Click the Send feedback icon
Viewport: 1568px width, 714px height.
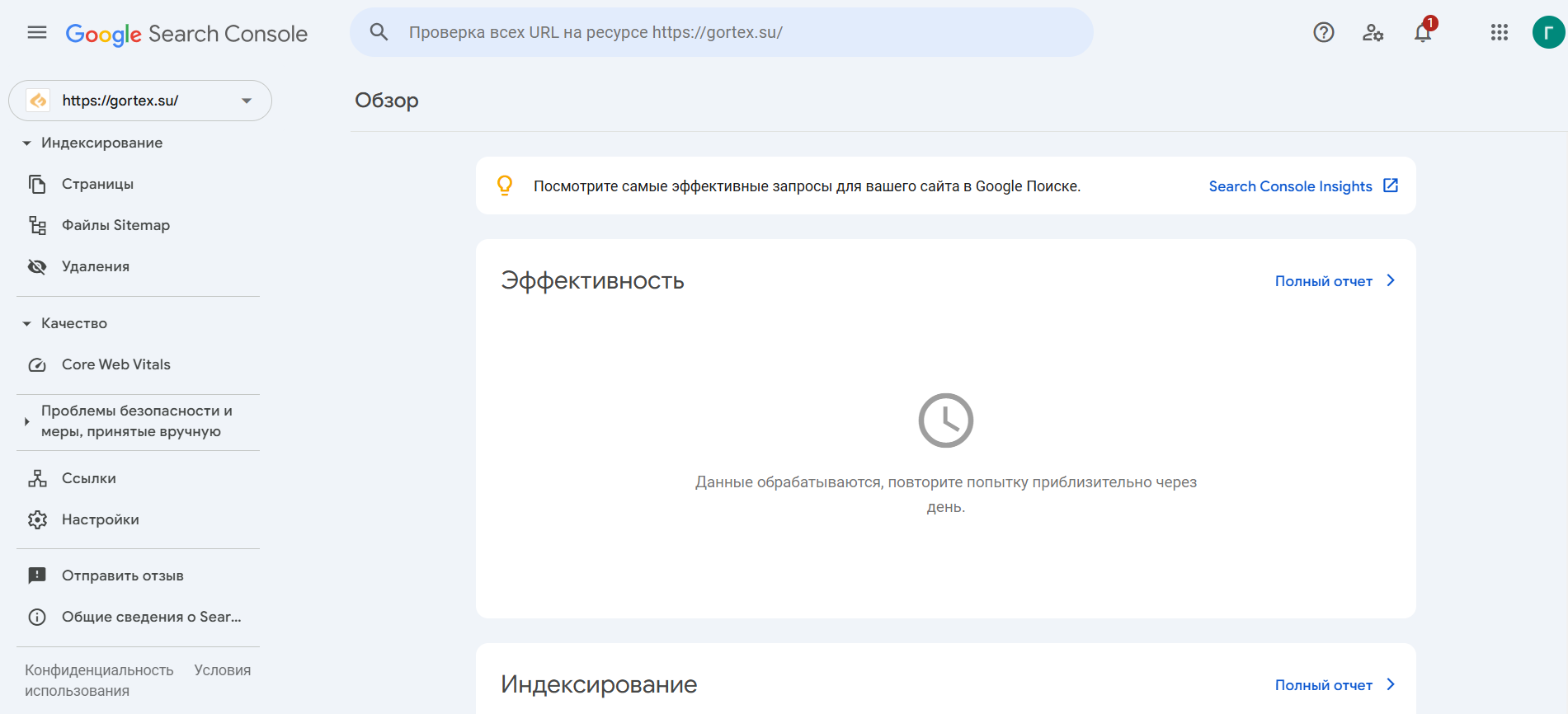point(37,575)
